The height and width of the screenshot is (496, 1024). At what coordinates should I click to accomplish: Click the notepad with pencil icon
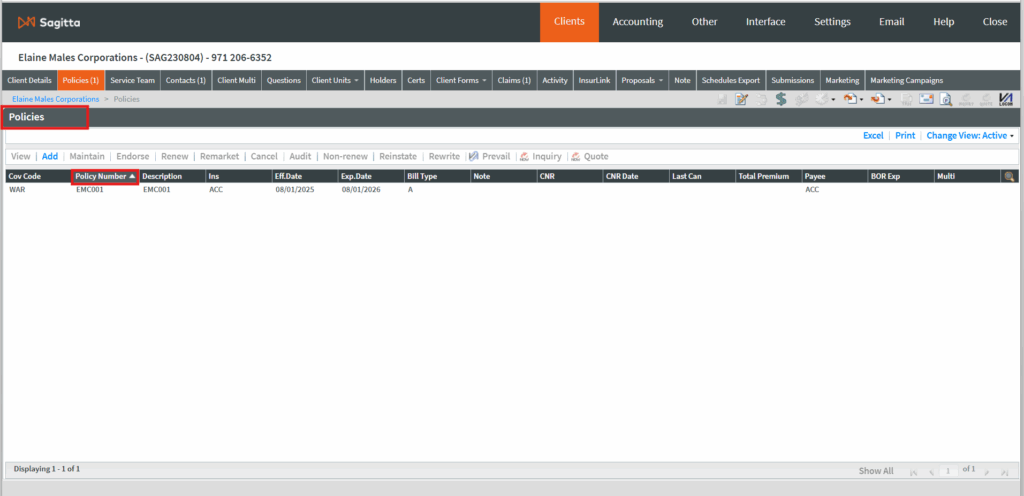(x=741, y=99)
